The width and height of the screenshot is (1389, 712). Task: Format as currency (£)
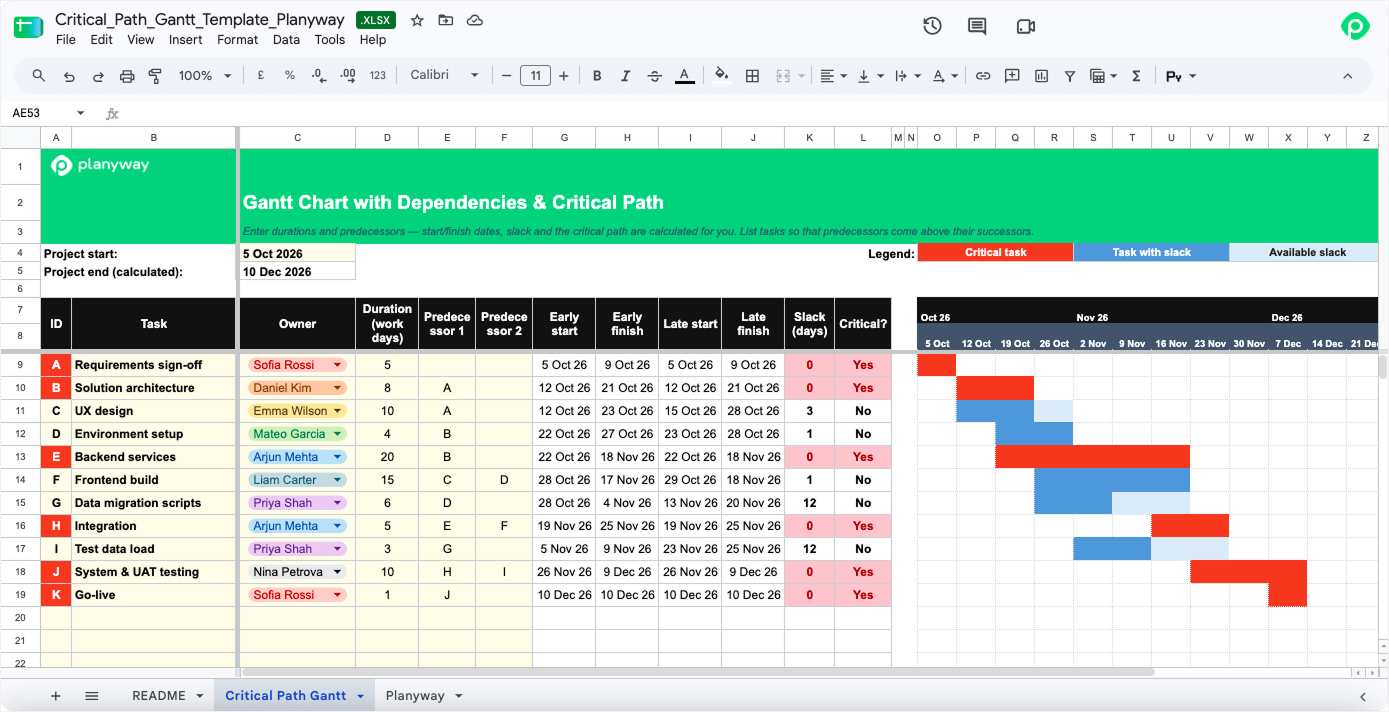pyautogui.click(x=261, y=76)
